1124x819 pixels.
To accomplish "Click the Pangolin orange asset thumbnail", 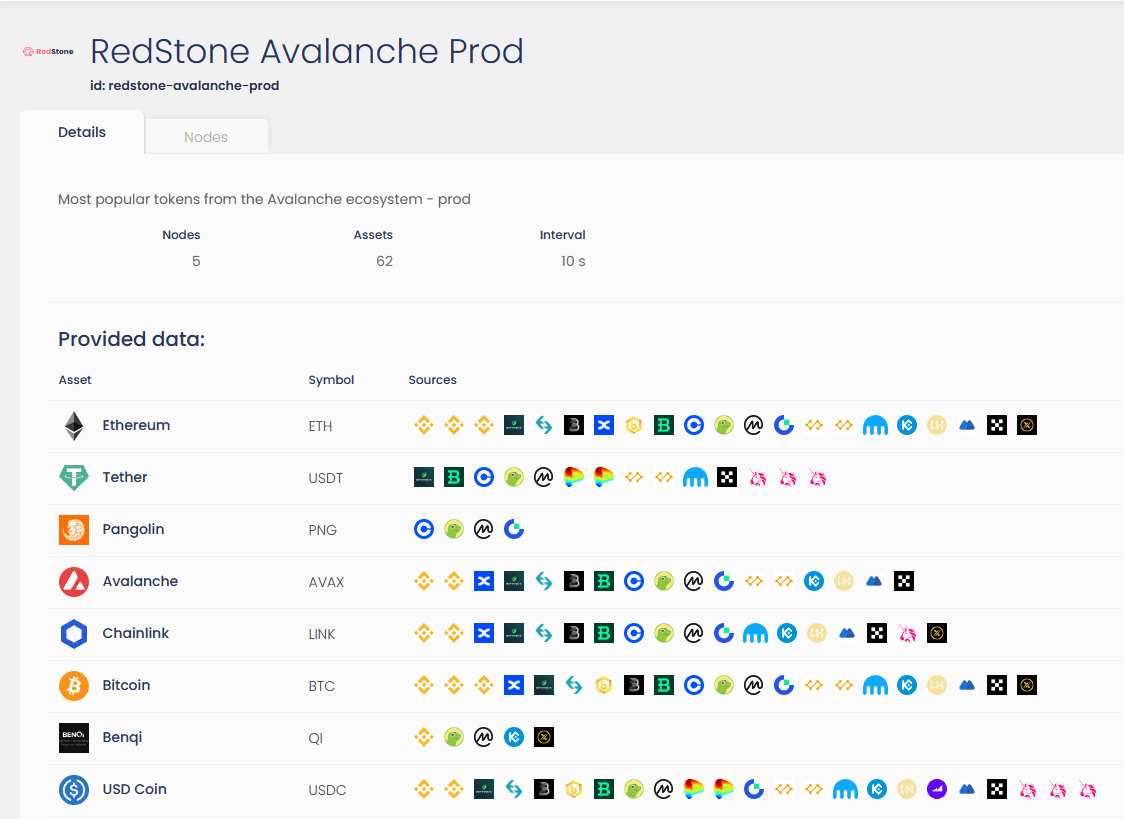I will pyautogui.click(x=74, y=530).
